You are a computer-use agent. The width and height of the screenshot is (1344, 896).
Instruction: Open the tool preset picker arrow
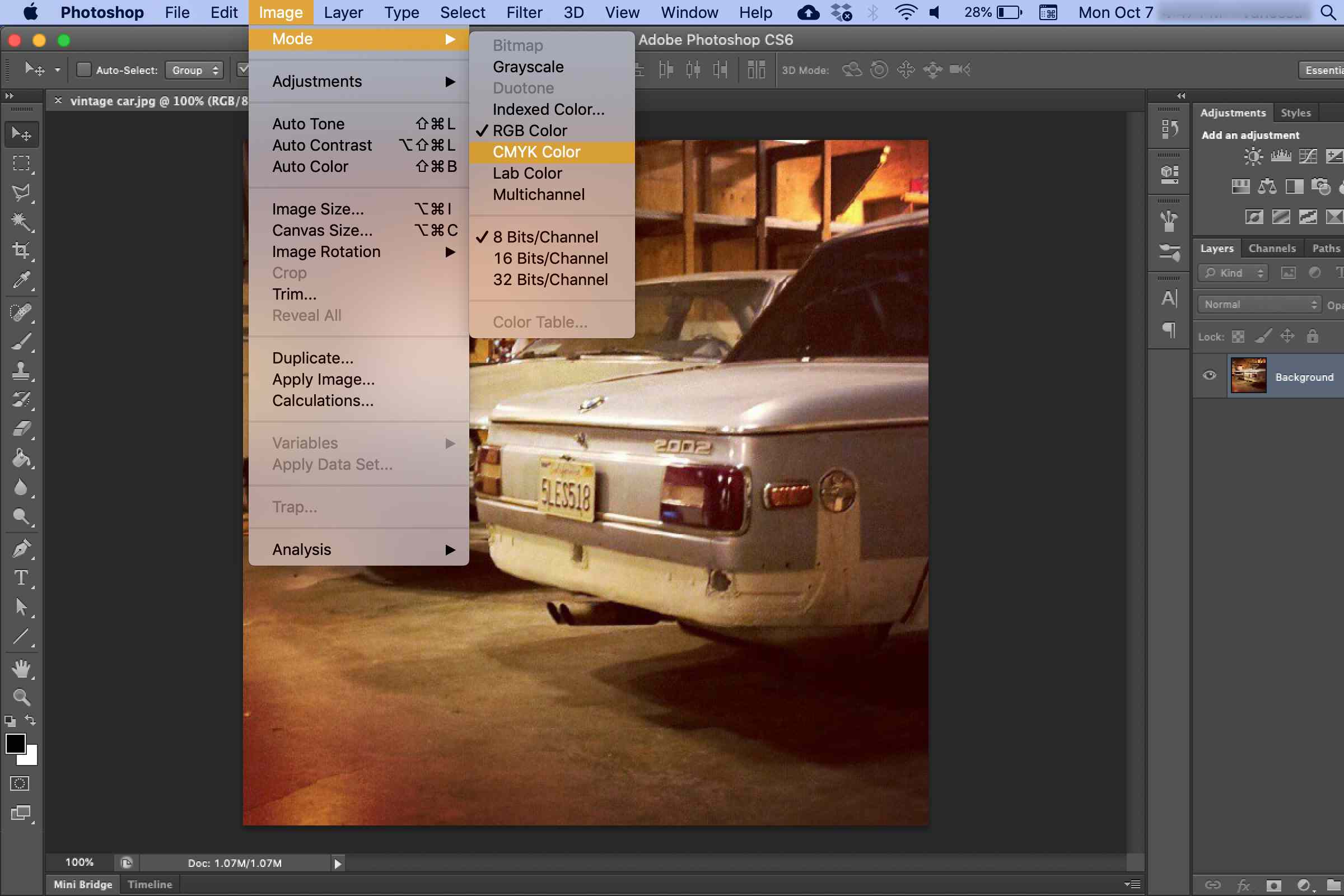[58, 69]
